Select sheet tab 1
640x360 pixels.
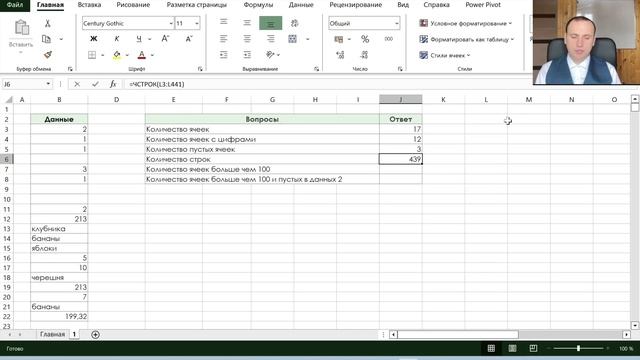(74, 334)
